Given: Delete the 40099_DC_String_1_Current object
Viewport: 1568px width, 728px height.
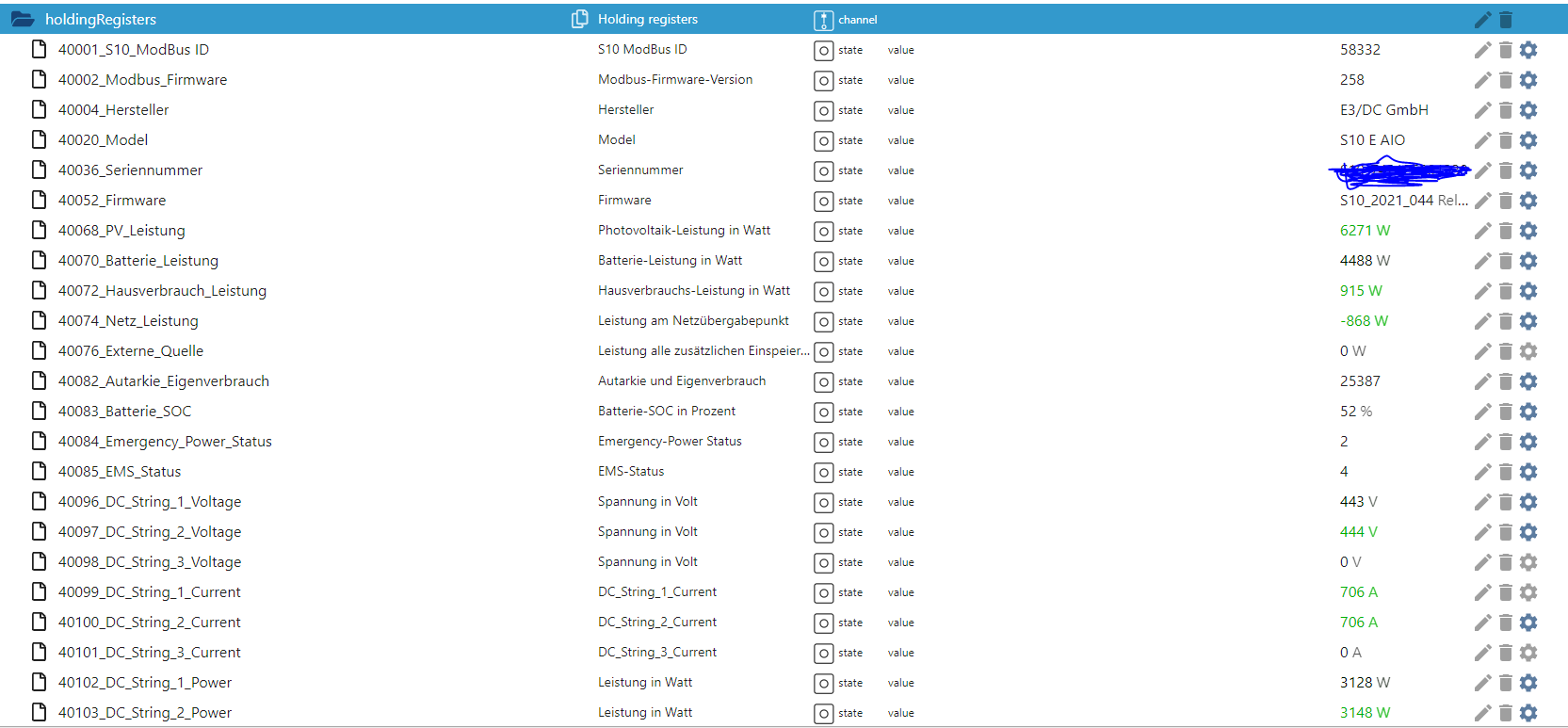Looking at the screenshot, I should (x=1505, y=592).
